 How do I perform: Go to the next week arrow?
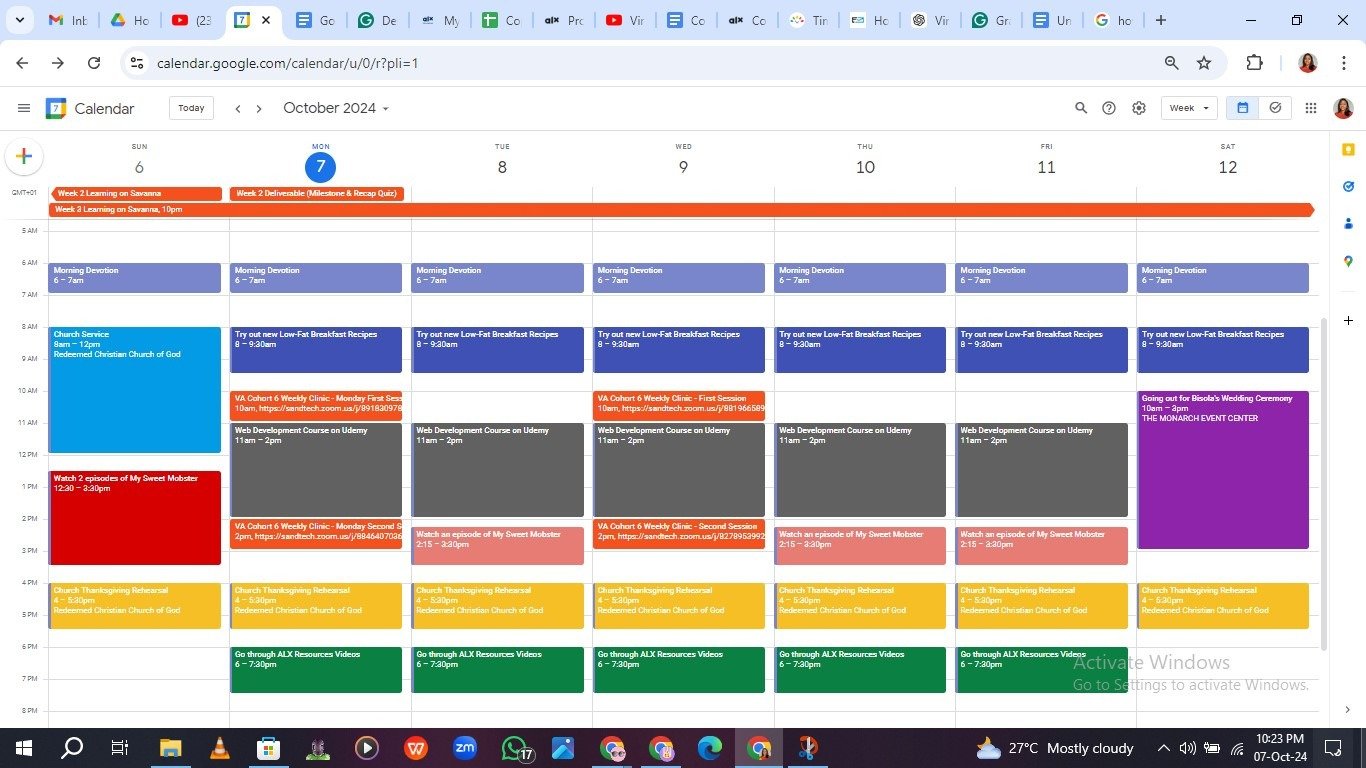pyautogui.click(x=259, y=108)
